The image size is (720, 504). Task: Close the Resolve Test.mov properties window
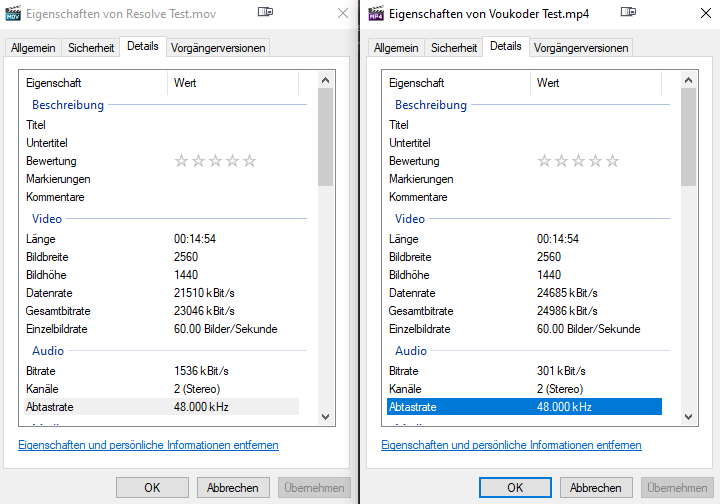[342, 13]
